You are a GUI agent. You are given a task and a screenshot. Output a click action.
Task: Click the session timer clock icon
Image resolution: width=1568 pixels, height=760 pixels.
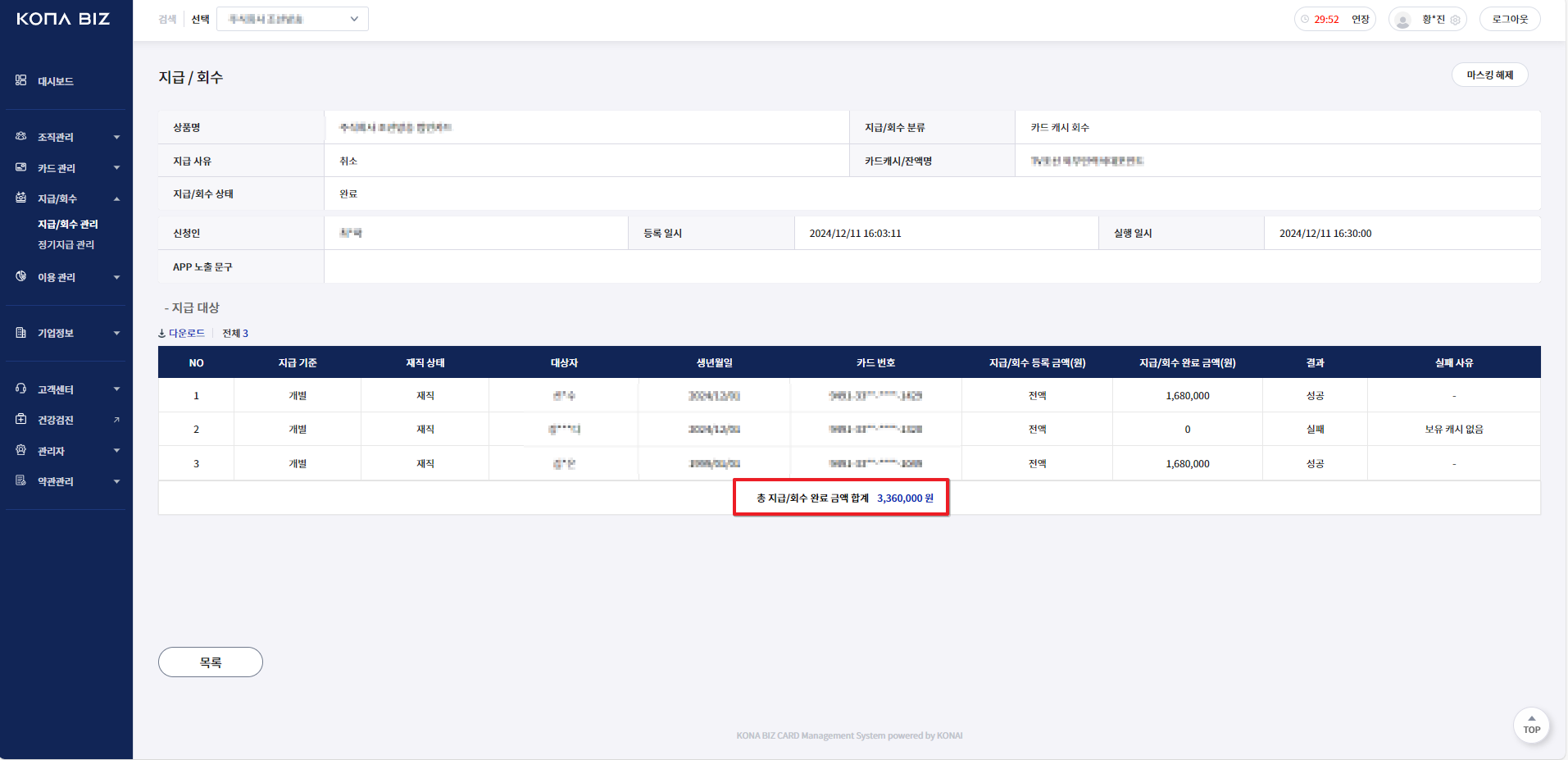pyautogui.click(x=1305, y=19)
